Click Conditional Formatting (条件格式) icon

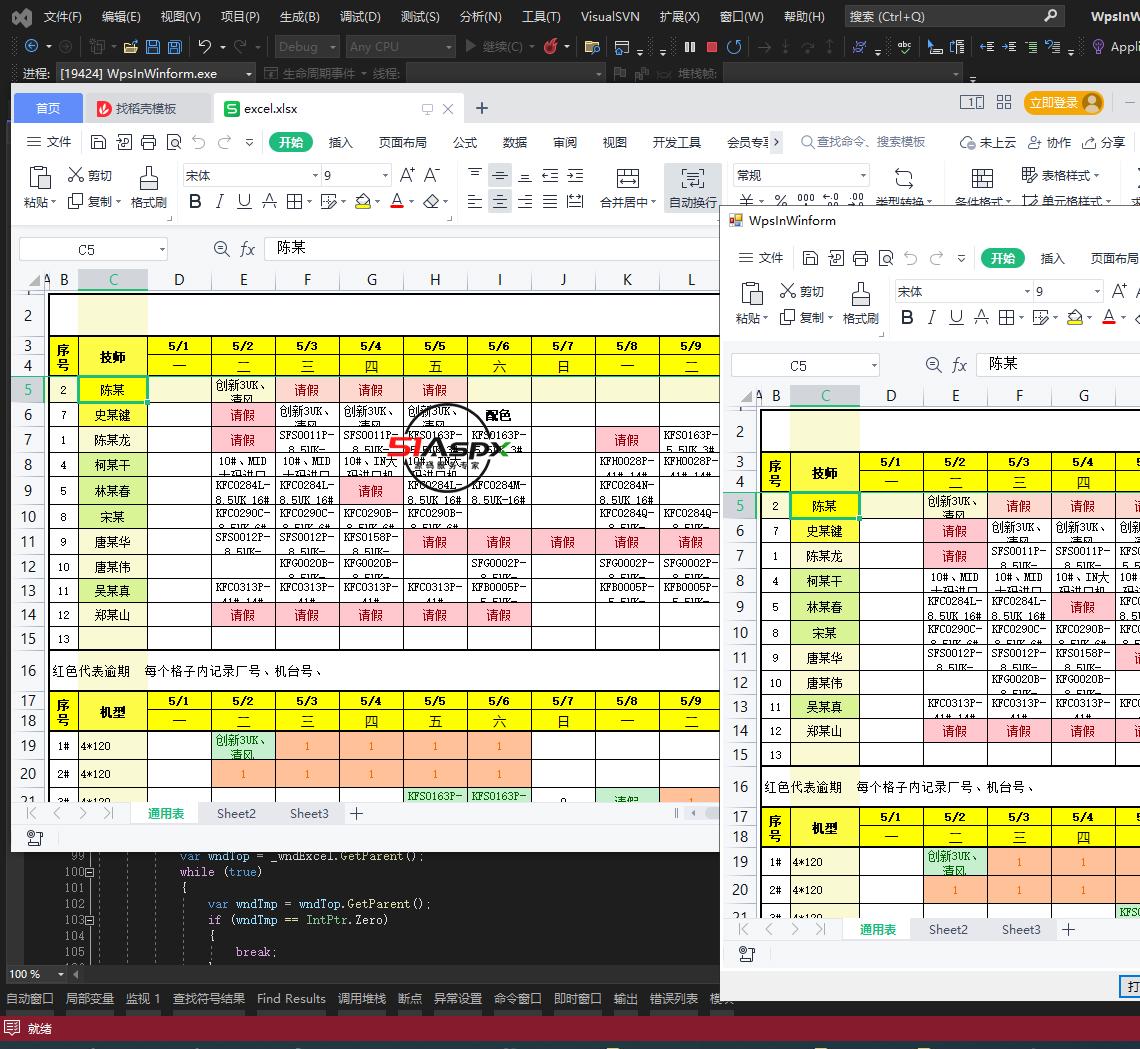pos(982,178)
